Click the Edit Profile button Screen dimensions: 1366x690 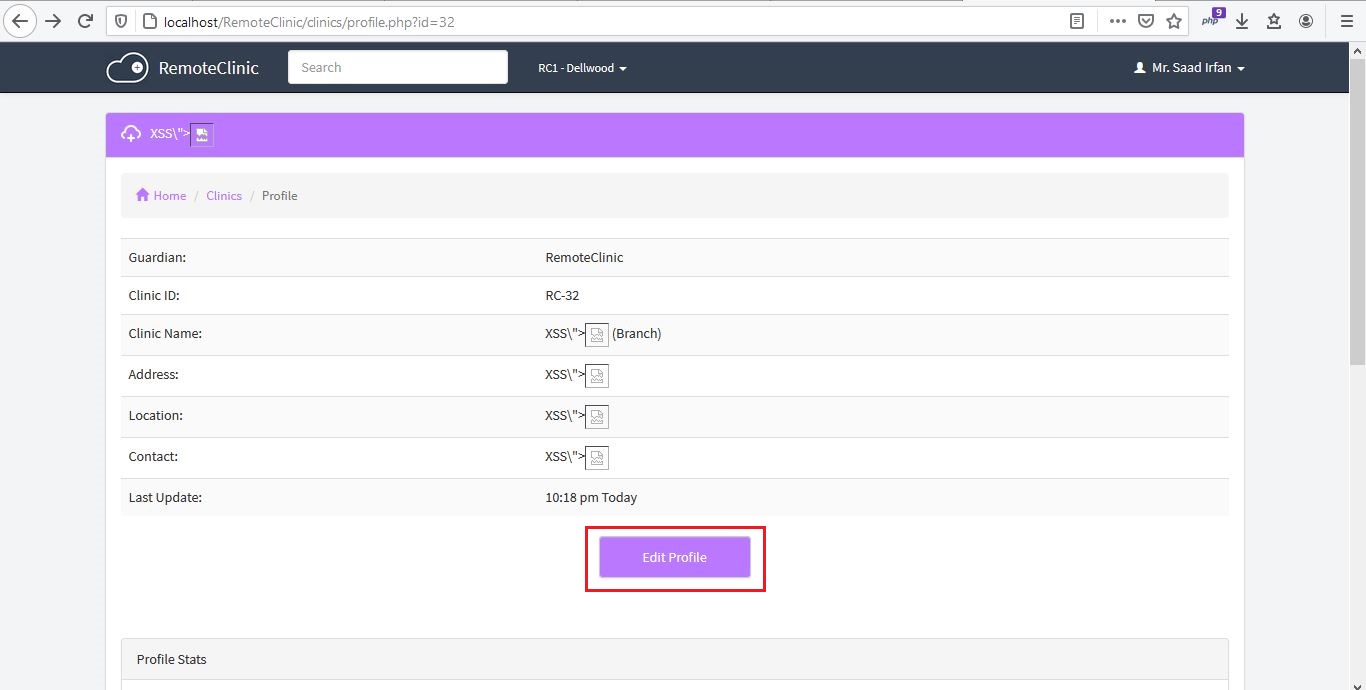point(675,557)
